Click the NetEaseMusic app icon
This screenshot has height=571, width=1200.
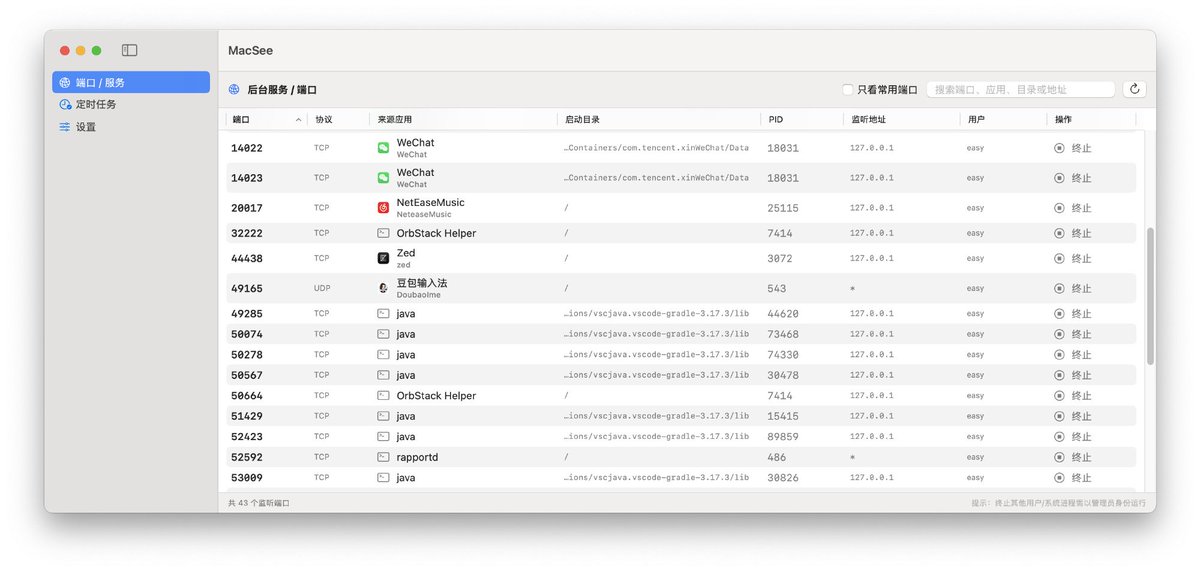[x=383, y=208]
